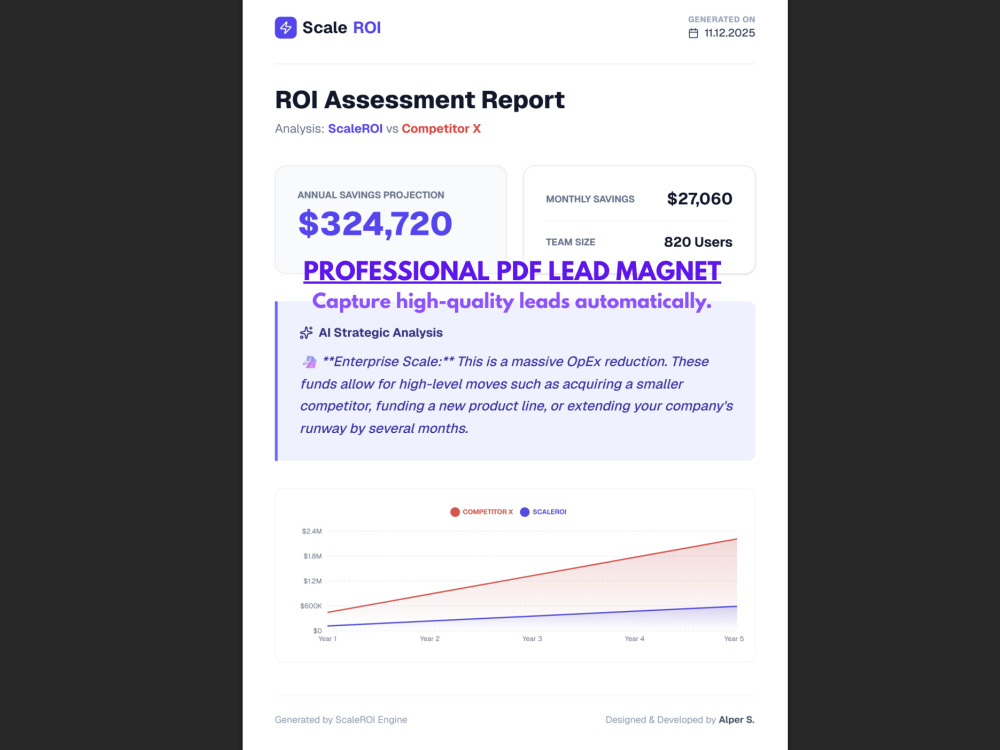
Task: Click the purple ScaleROI link in analysis line
Action: [x=355, y=129]
